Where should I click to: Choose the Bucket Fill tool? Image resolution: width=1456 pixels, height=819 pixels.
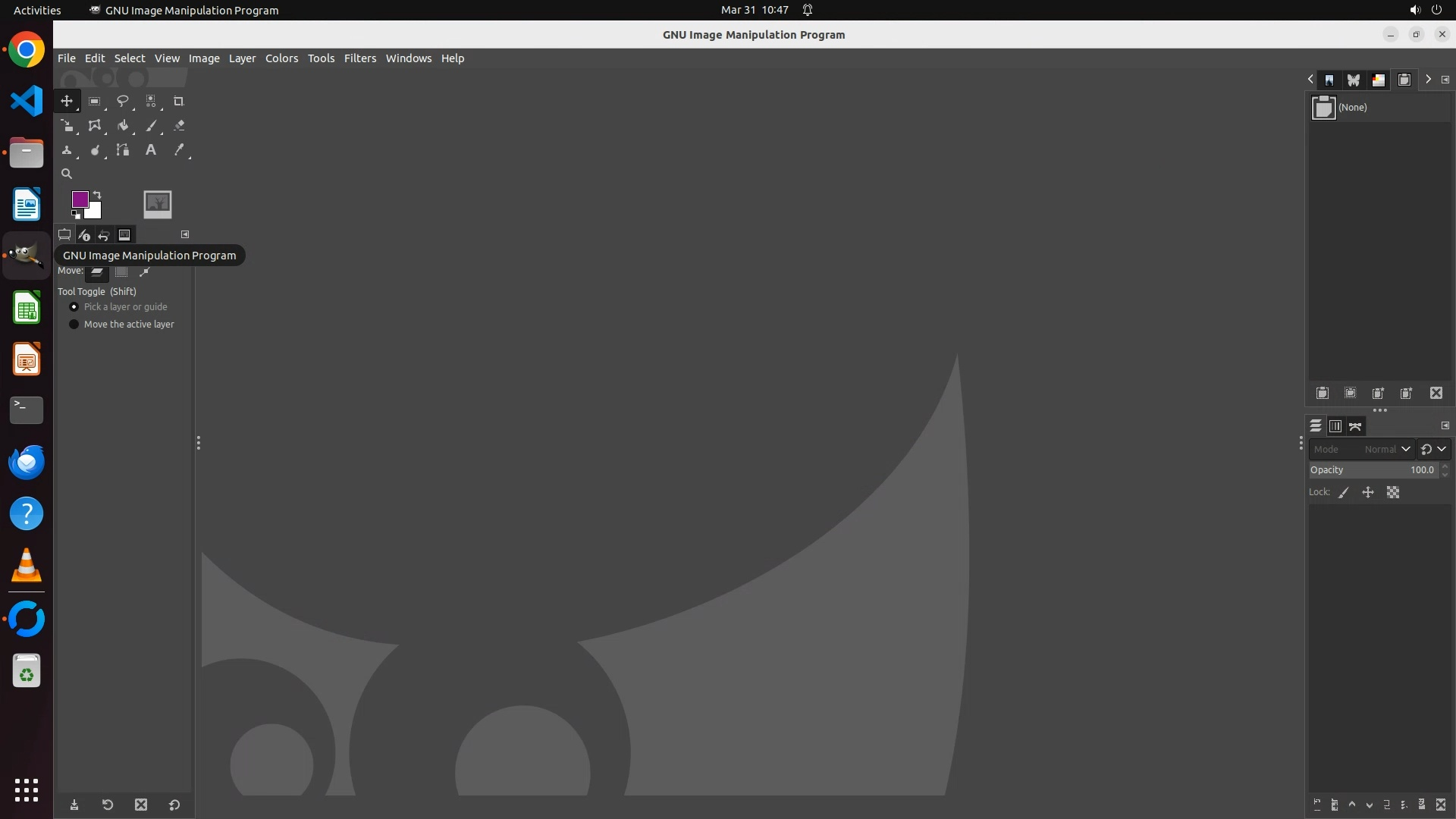point(122,126)
